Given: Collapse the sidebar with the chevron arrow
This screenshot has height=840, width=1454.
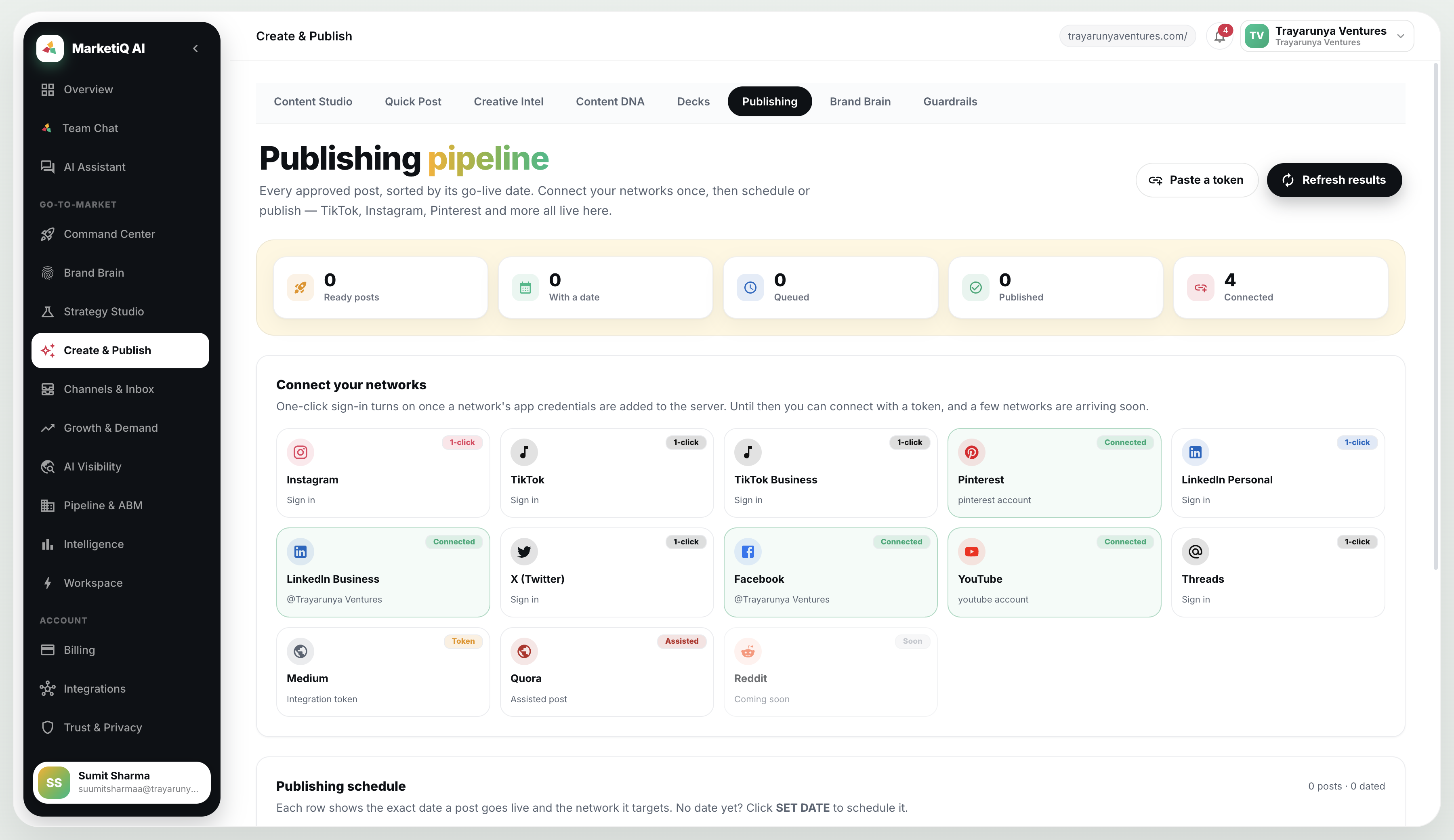Looking at the screenshot, I should click(x=195, y=48).
